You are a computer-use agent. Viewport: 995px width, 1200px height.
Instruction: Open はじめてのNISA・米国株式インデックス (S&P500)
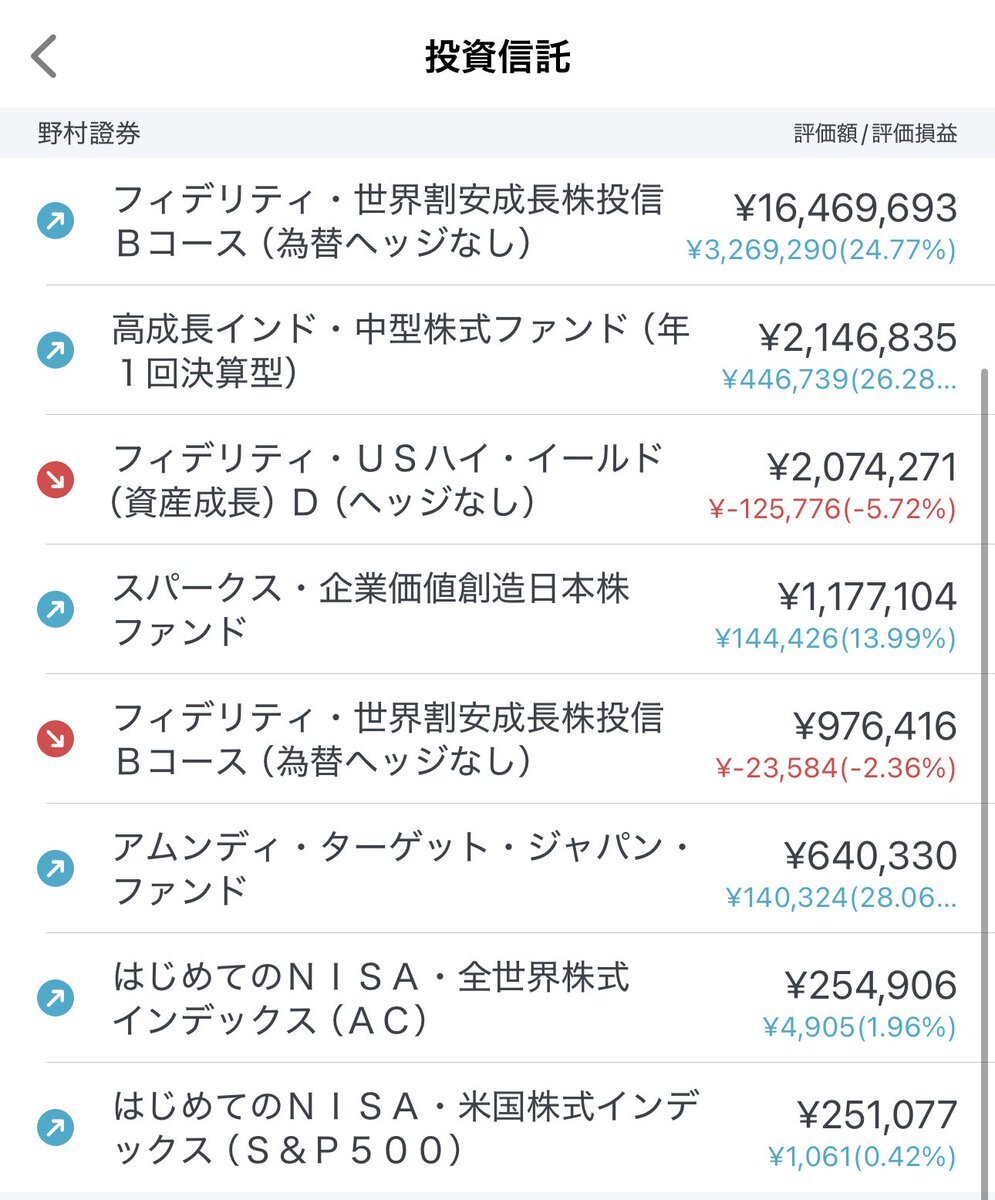pyautogui.click(x=497, y=1128)
